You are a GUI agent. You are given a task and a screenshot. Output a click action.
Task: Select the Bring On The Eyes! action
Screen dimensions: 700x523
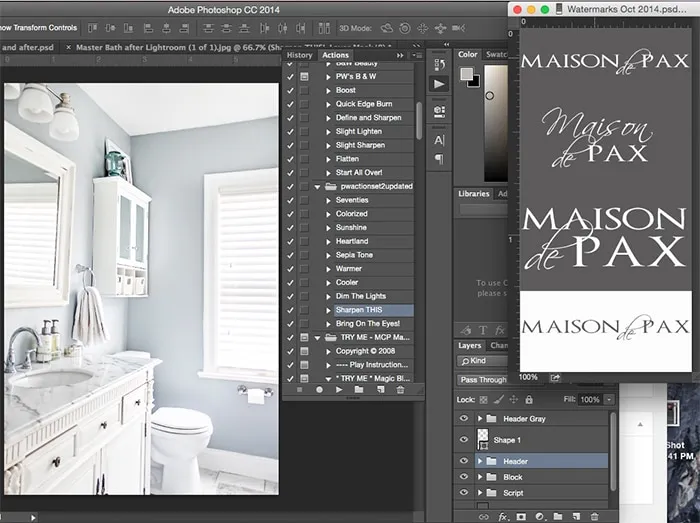tap(366, 325)
